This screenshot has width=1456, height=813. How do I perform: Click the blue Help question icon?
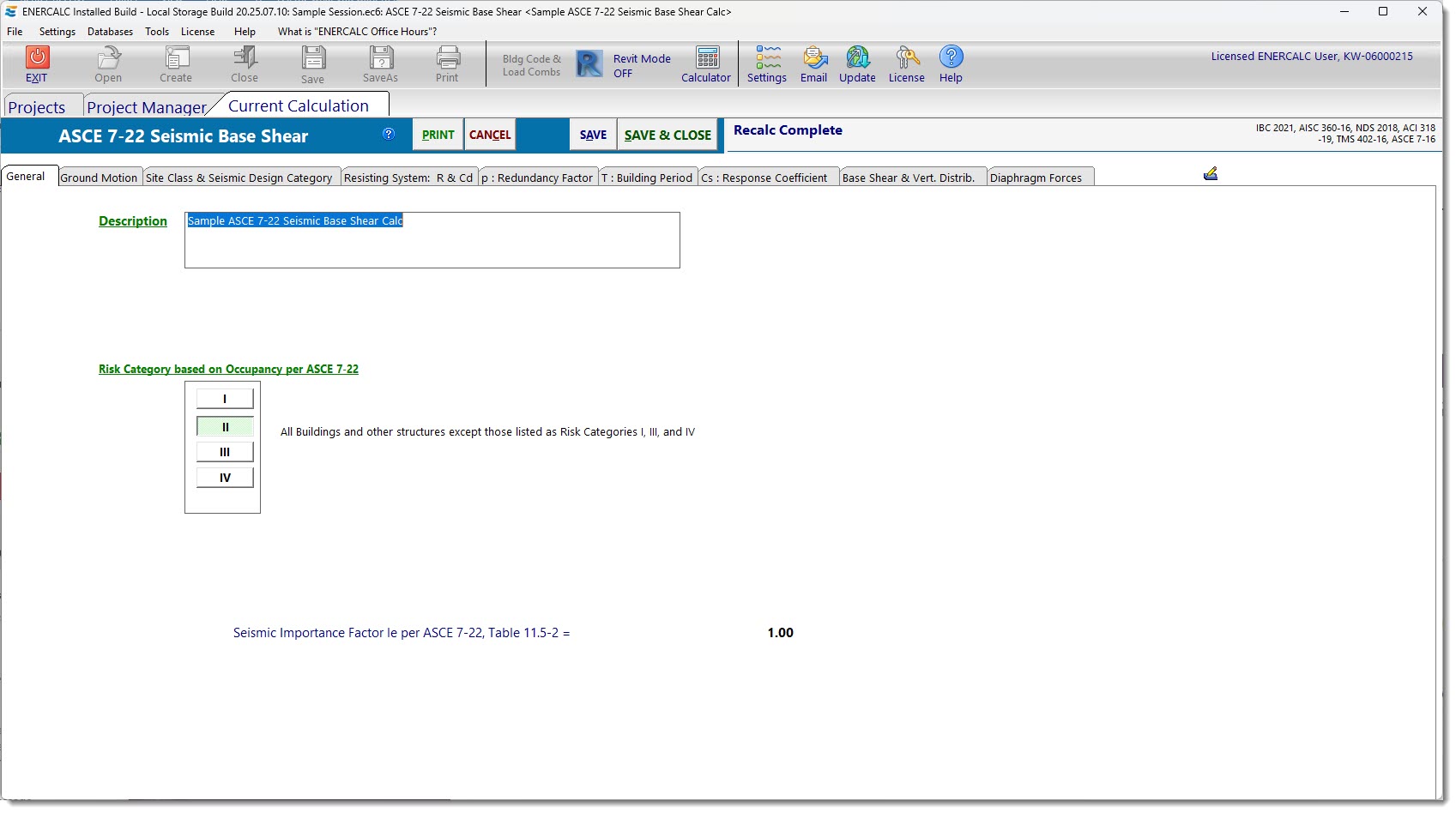click(951, 57)
